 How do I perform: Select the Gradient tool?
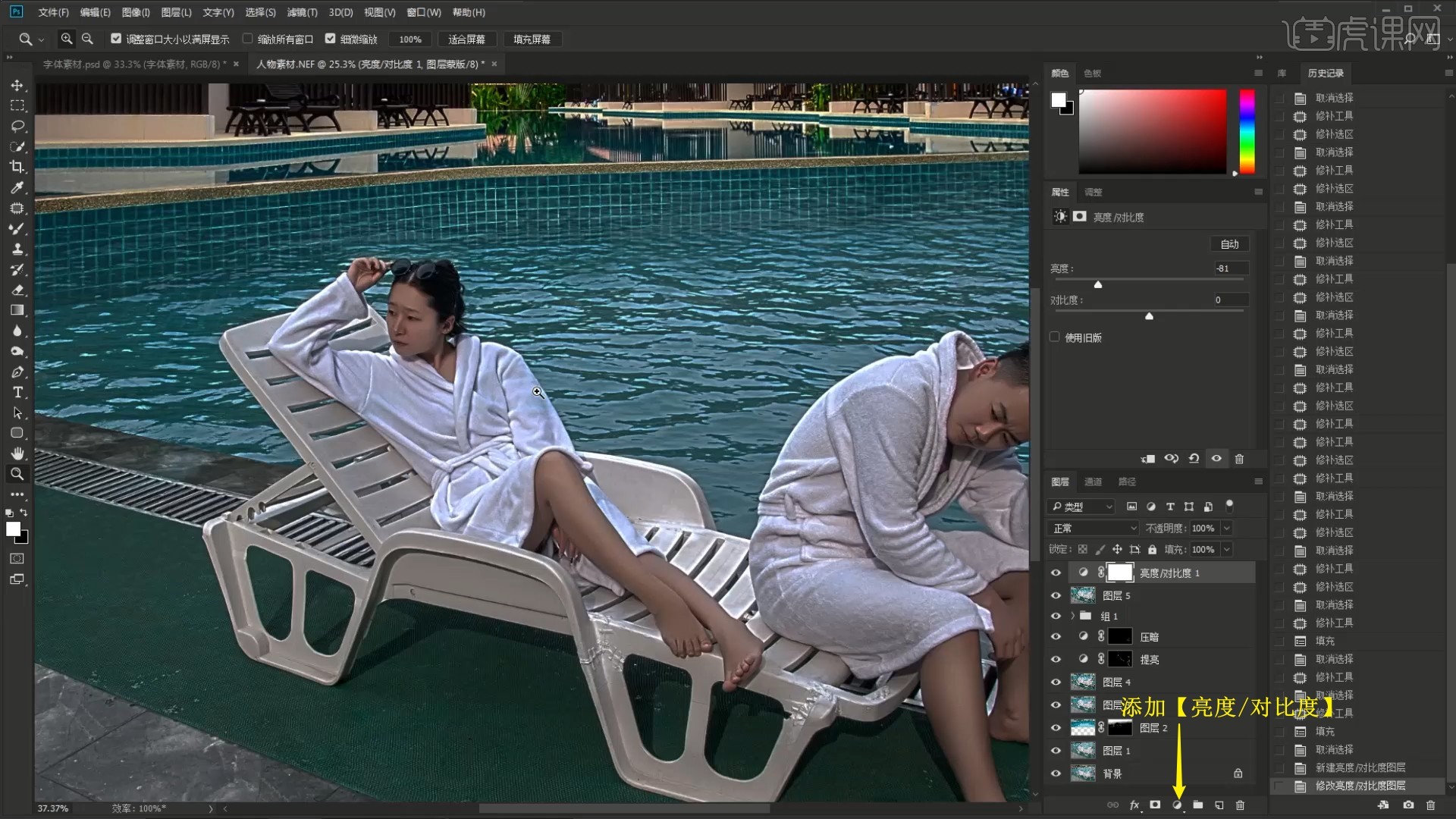pos(17,310)
